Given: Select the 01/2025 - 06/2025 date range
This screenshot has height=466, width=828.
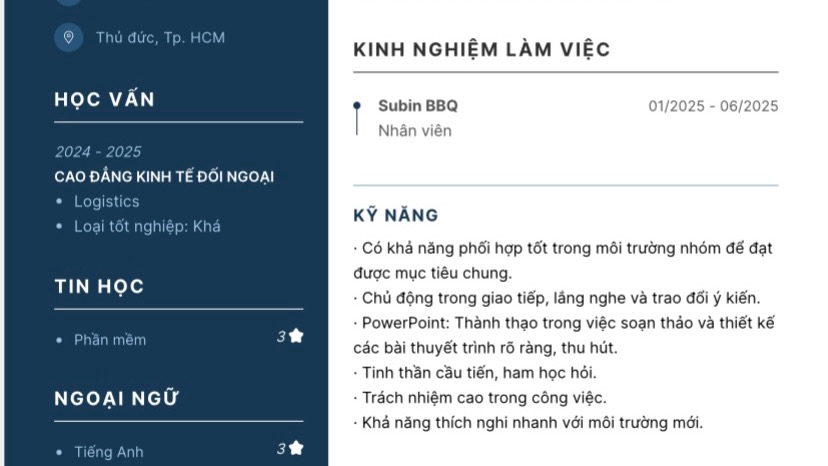Looking at the screenshot, I should (x=713, y=106).
